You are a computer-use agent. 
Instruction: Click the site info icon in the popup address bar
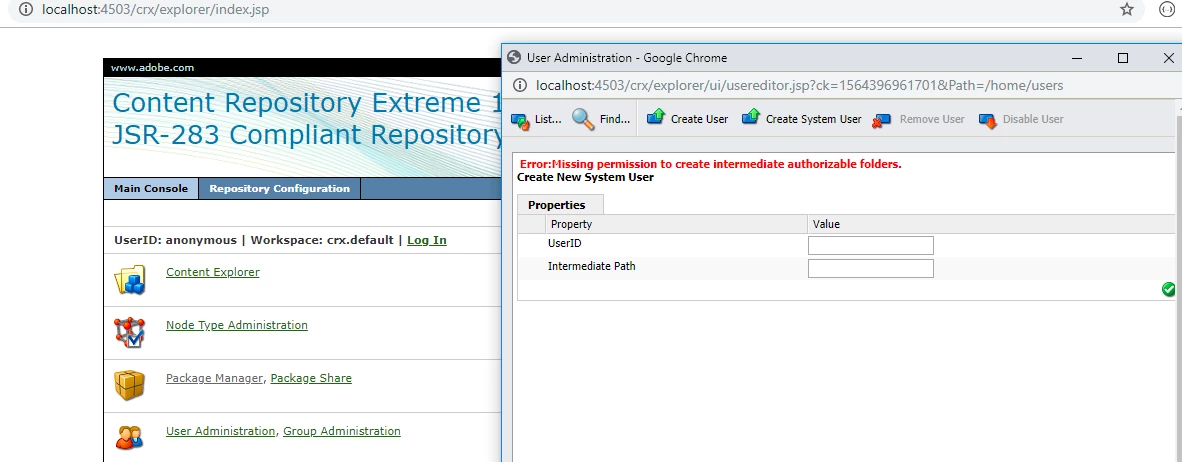519,85
